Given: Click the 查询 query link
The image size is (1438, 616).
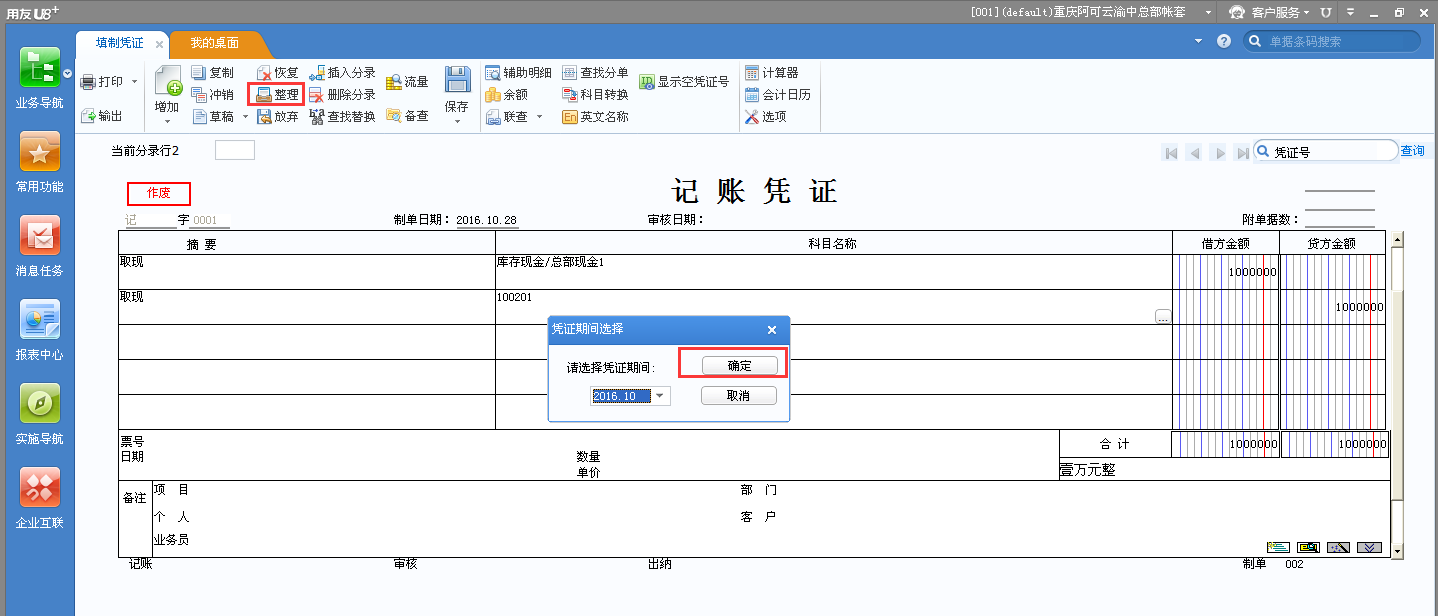Looking at the screenshot, I should 1413,150.
